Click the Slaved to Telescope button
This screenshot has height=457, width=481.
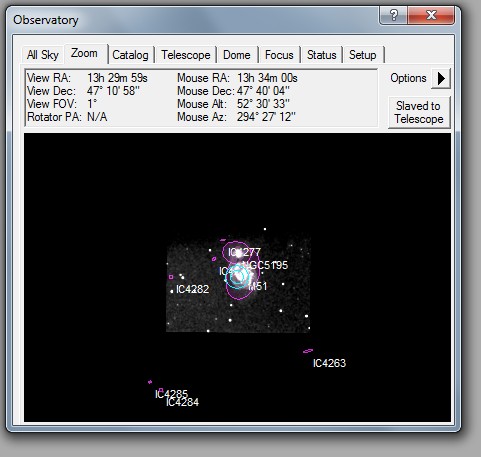419,112
